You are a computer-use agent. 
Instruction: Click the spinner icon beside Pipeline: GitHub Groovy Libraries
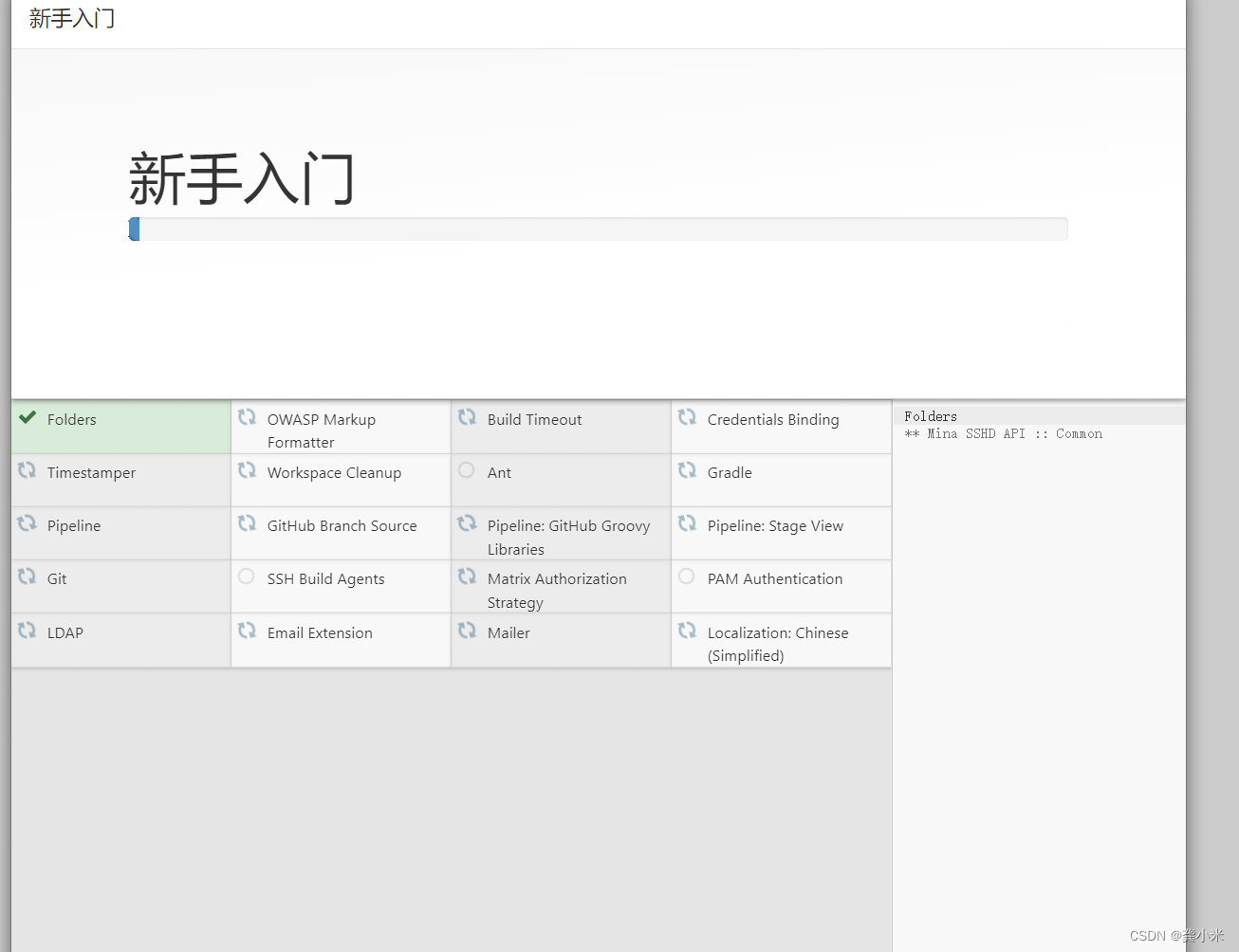click(467, 523)
